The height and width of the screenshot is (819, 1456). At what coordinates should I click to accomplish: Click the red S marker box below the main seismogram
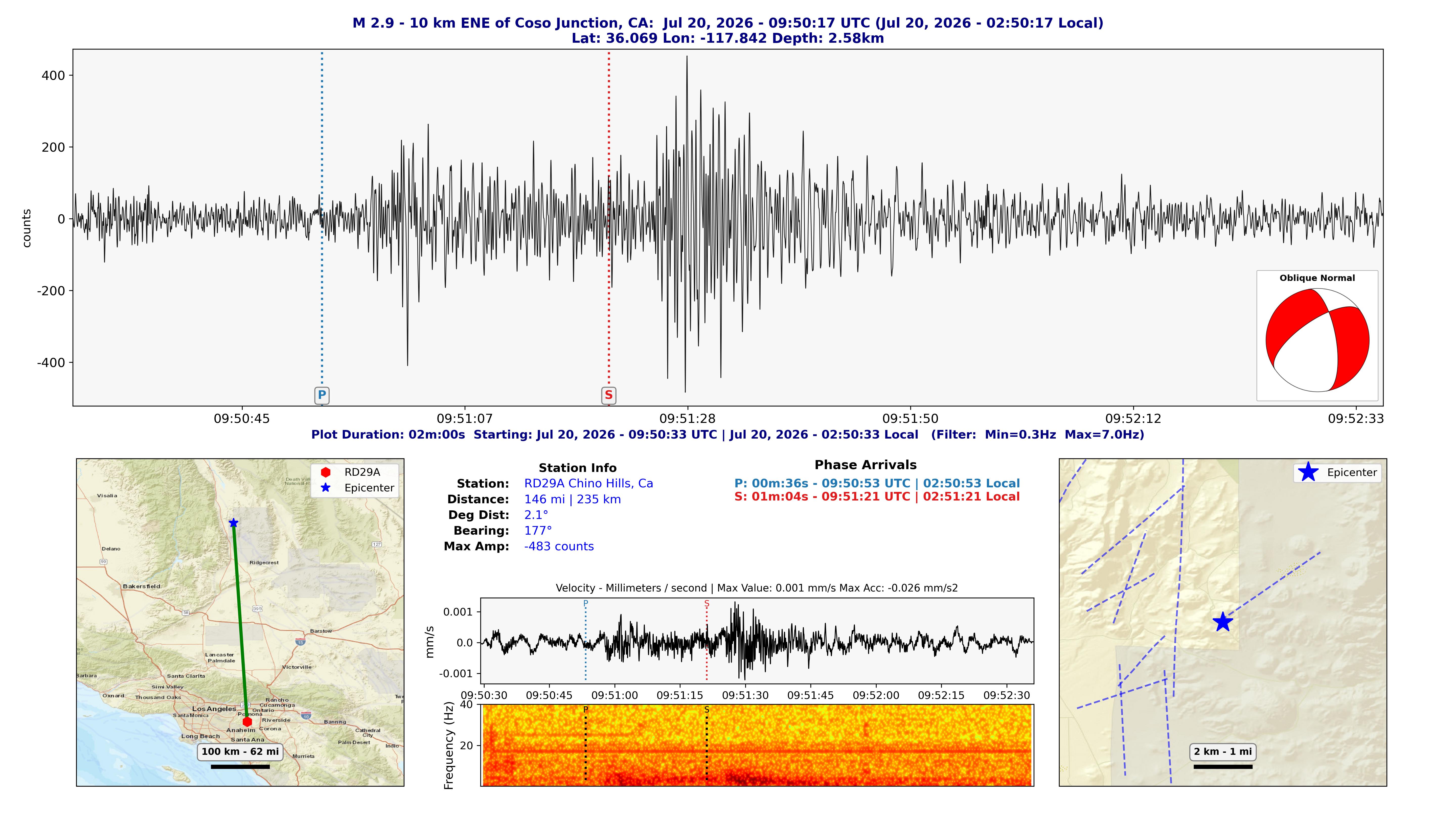click(609, 395)
